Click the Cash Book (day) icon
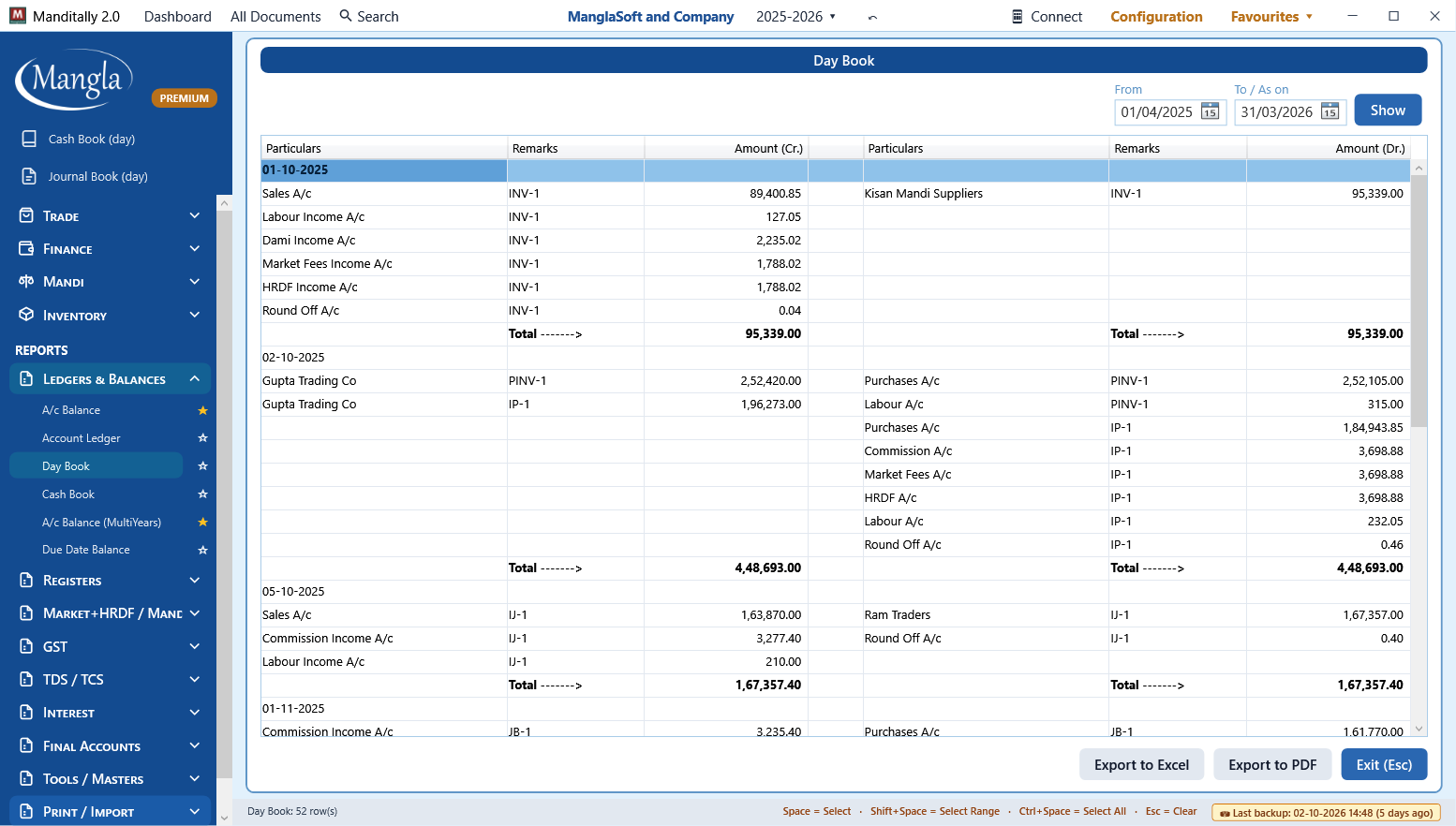Viewport: 1456px width, 826px height. click(29, 139)
